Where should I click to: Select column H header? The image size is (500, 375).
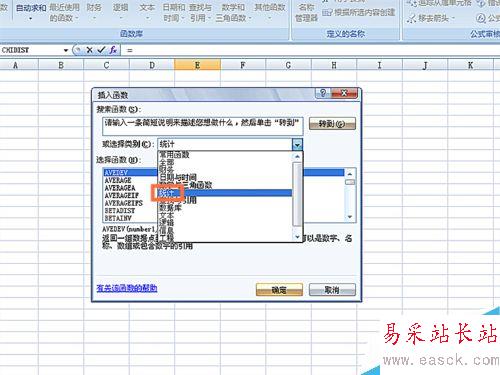[334, 65]
